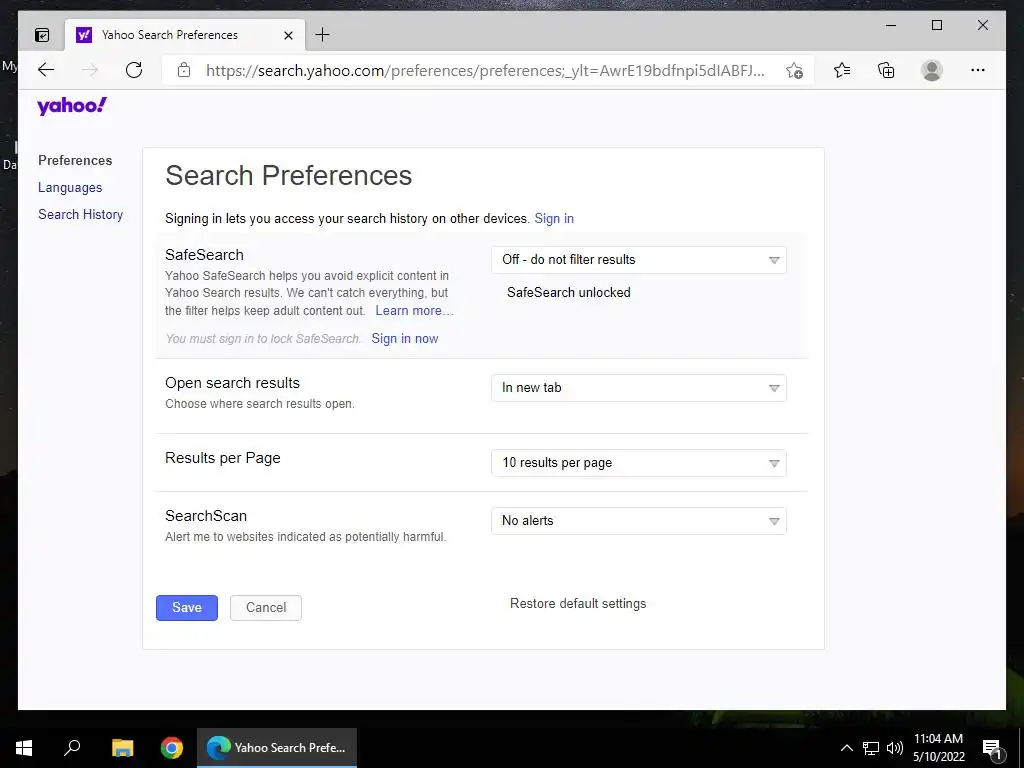Add this page to favorites star icon
Screen dimensions: 1024x768
point(794,71)
